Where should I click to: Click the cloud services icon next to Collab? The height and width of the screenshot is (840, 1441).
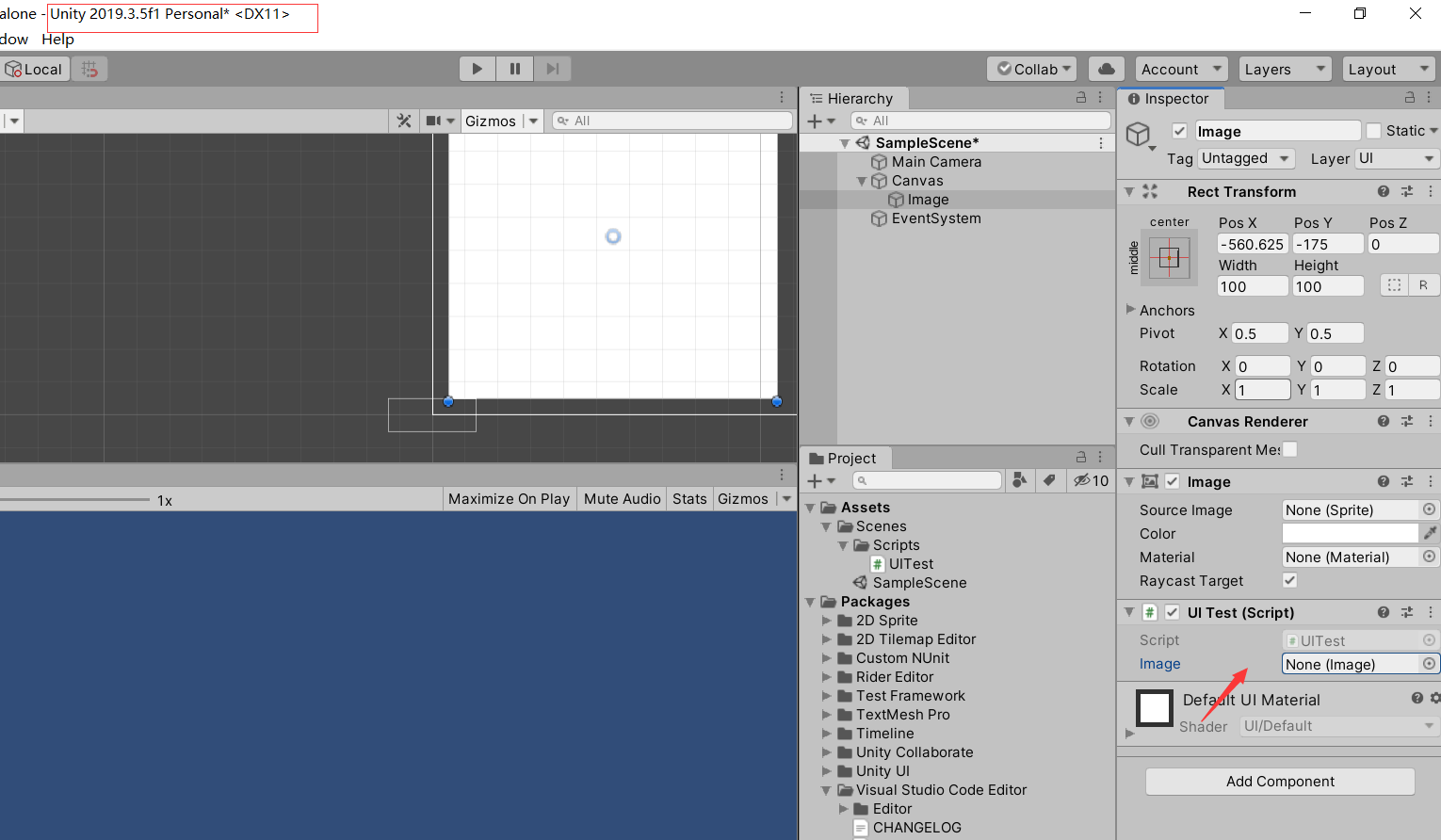1105,68
